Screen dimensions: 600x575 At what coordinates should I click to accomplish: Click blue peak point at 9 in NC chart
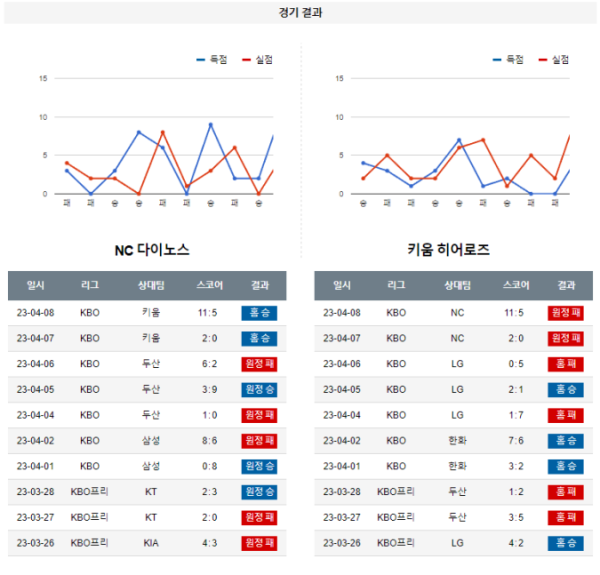click(210, 125)
